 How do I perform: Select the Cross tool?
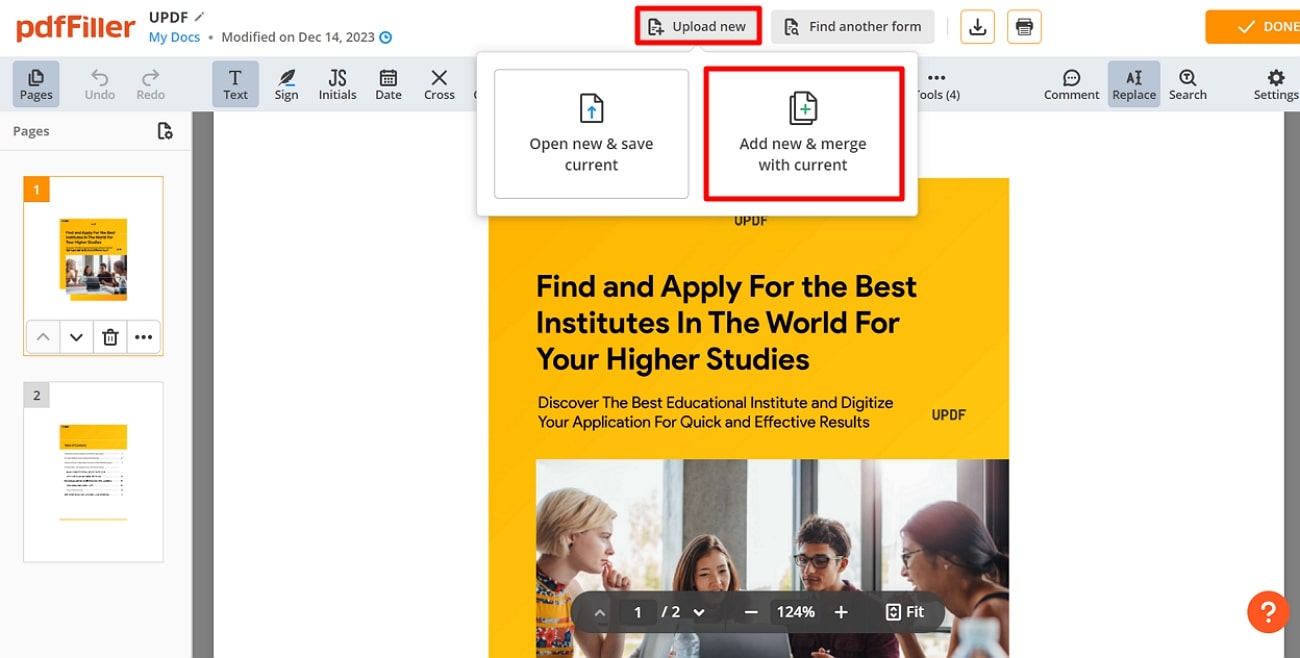tap(439, 83)
